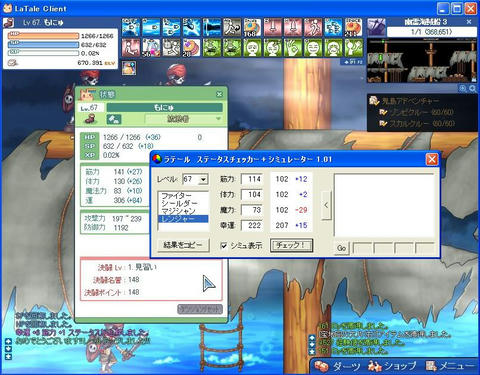Click the Go button

click(x=341, y=248)
